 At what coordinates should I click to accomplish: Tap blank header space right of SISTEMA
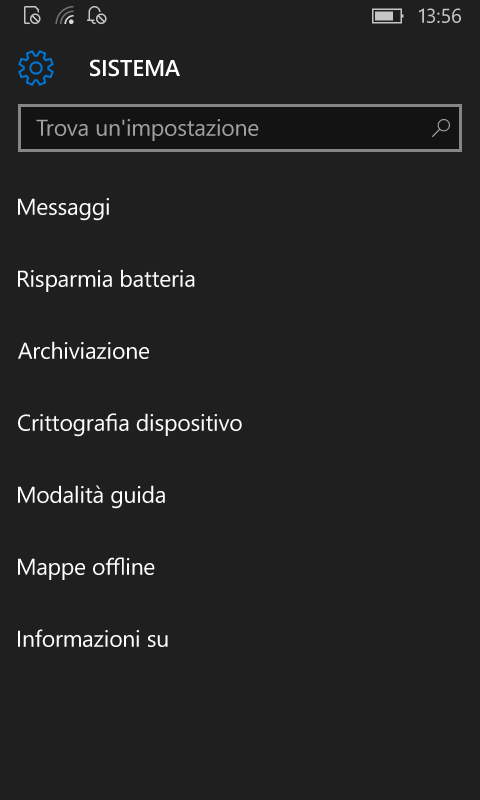pos(326,68)
